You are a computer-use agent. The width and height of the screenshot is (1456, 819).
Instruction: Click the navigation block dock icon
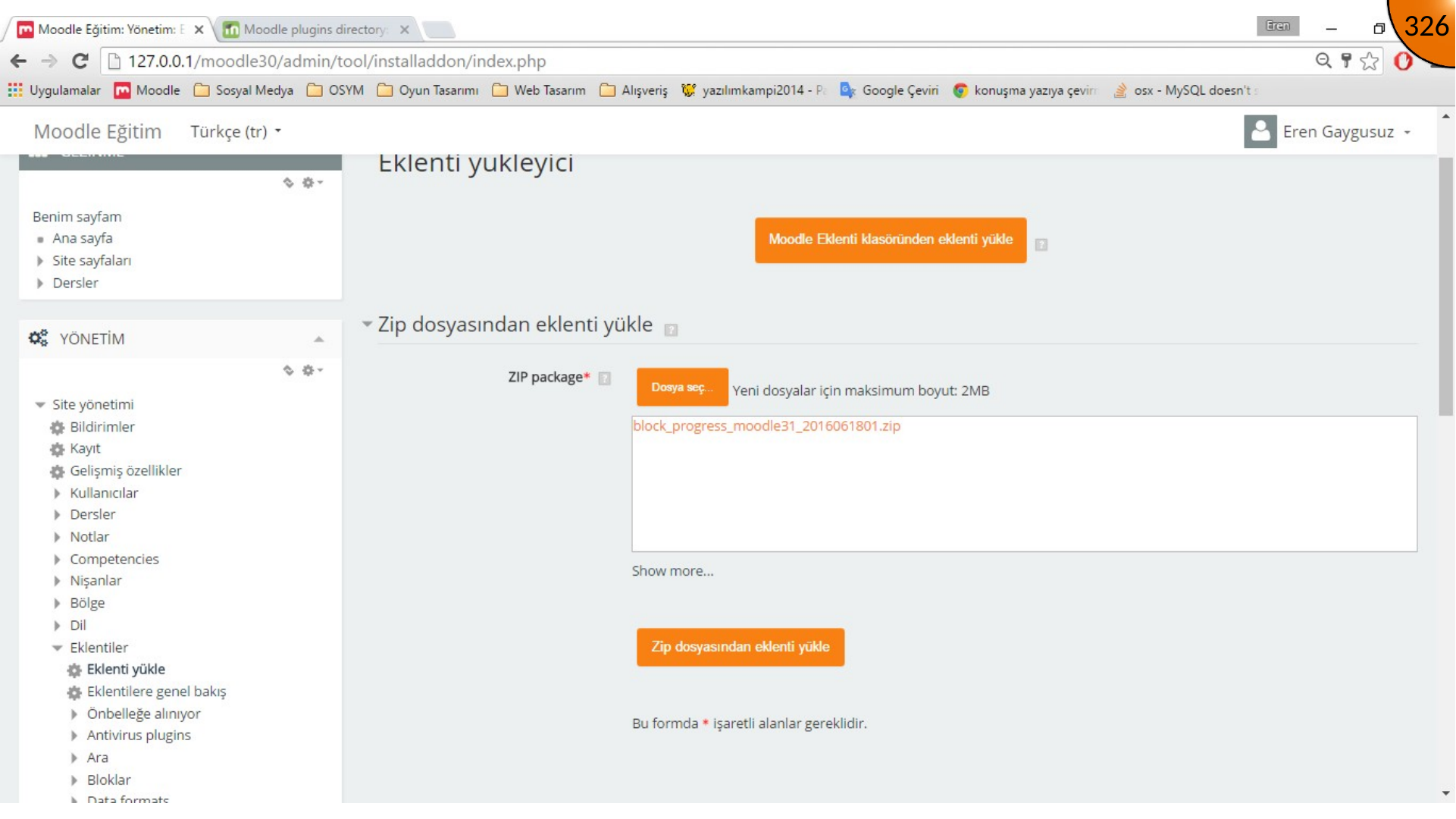(x=288, y=183)
